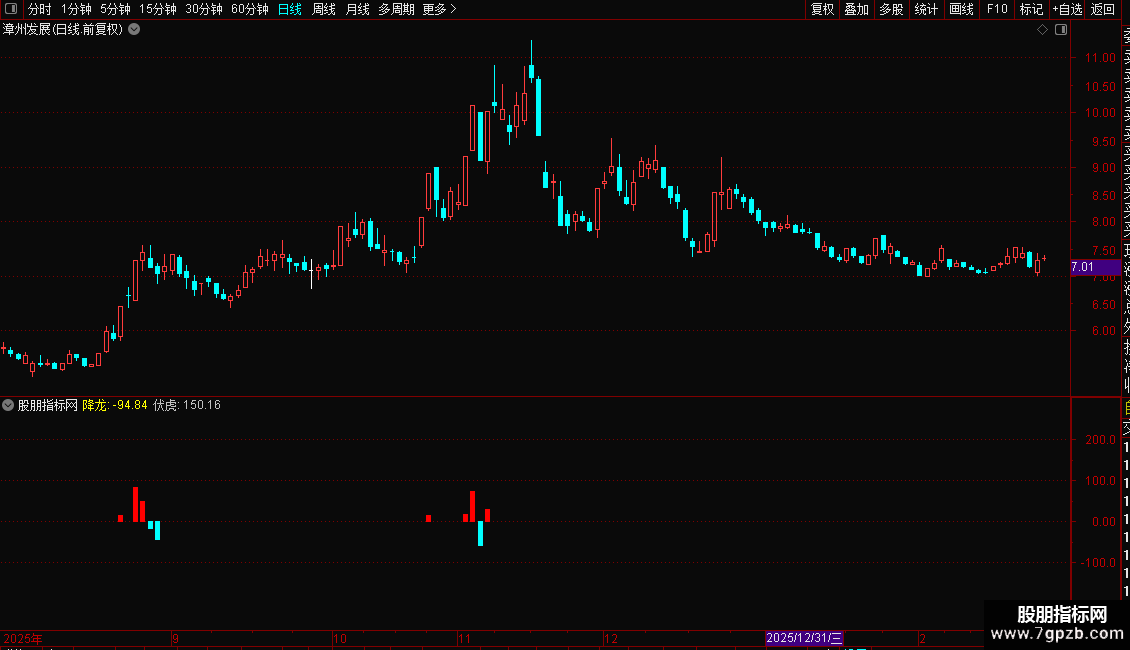Open the 统计 statistics tool
This screenshot has height=650, width=1130.
tap(926, 9)
